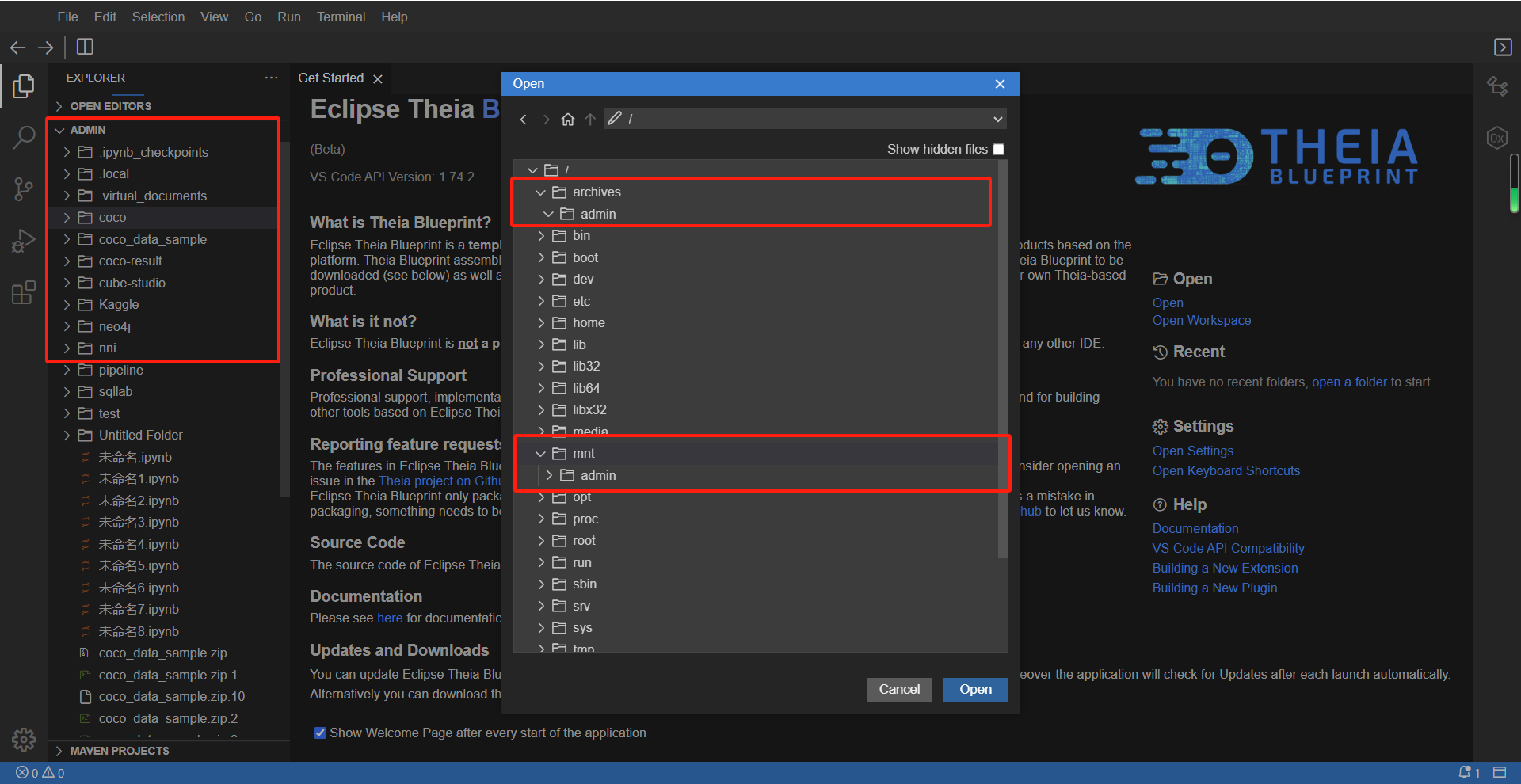Click the navigate back arrow in toolbar
The height and width of the screenshot is (784, 1521).
(x=18, y=48)
